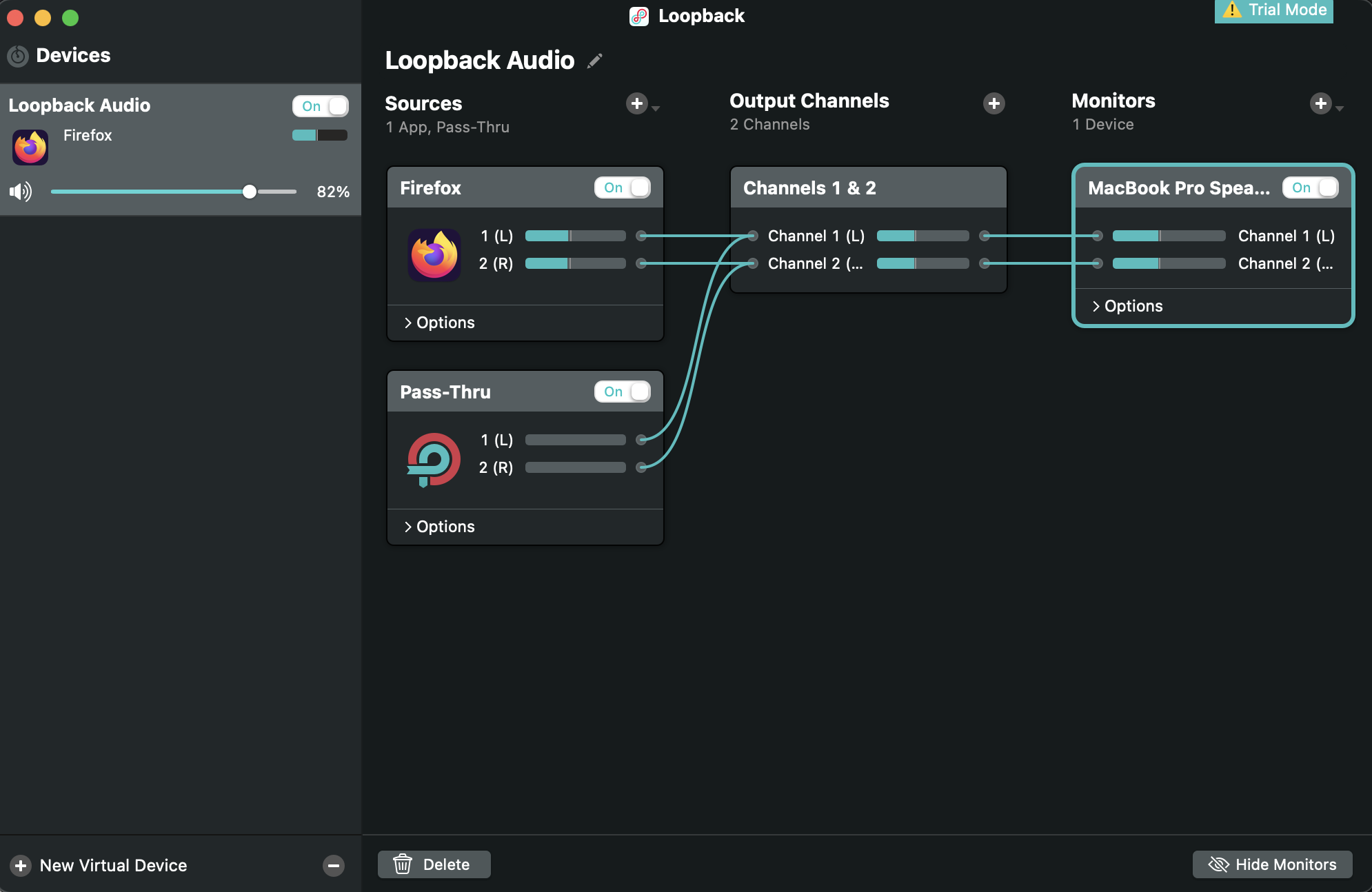Click the 'Loopback Audio' main heading

480,61
